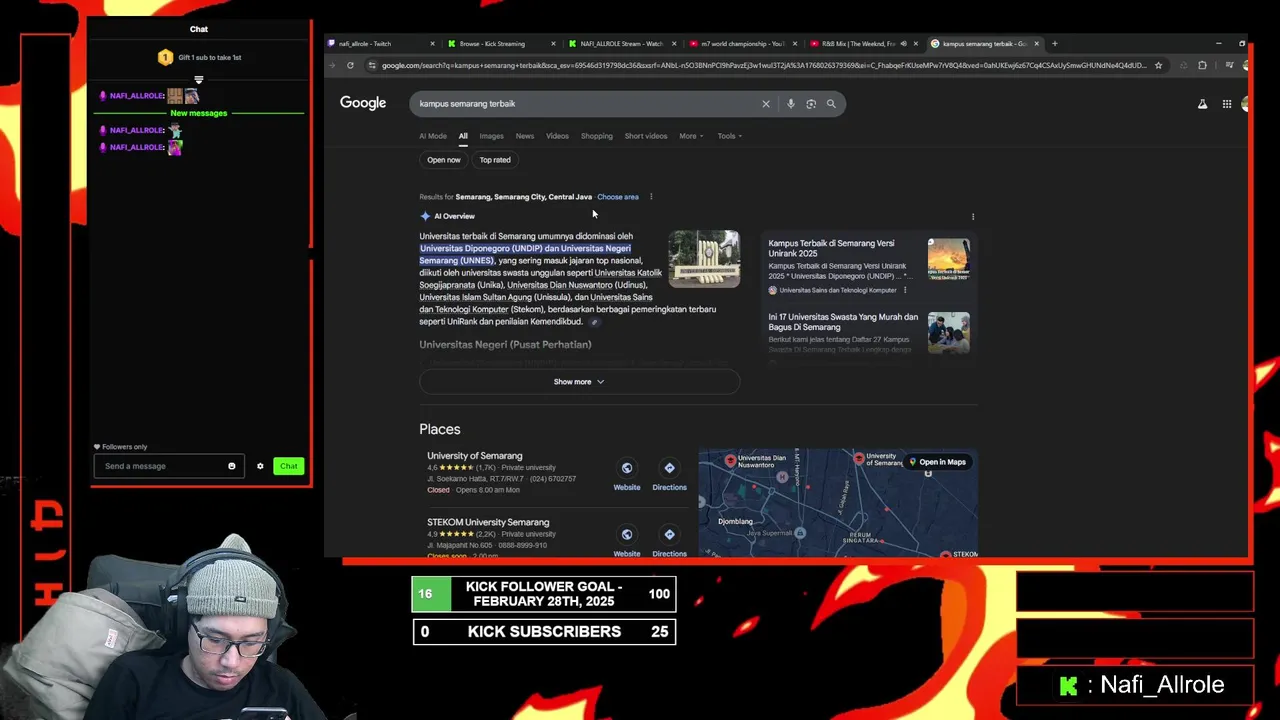This screenshot has height=720, width=1280.
Task: Send message with green Chat button
Action: (x=288, y=466)
